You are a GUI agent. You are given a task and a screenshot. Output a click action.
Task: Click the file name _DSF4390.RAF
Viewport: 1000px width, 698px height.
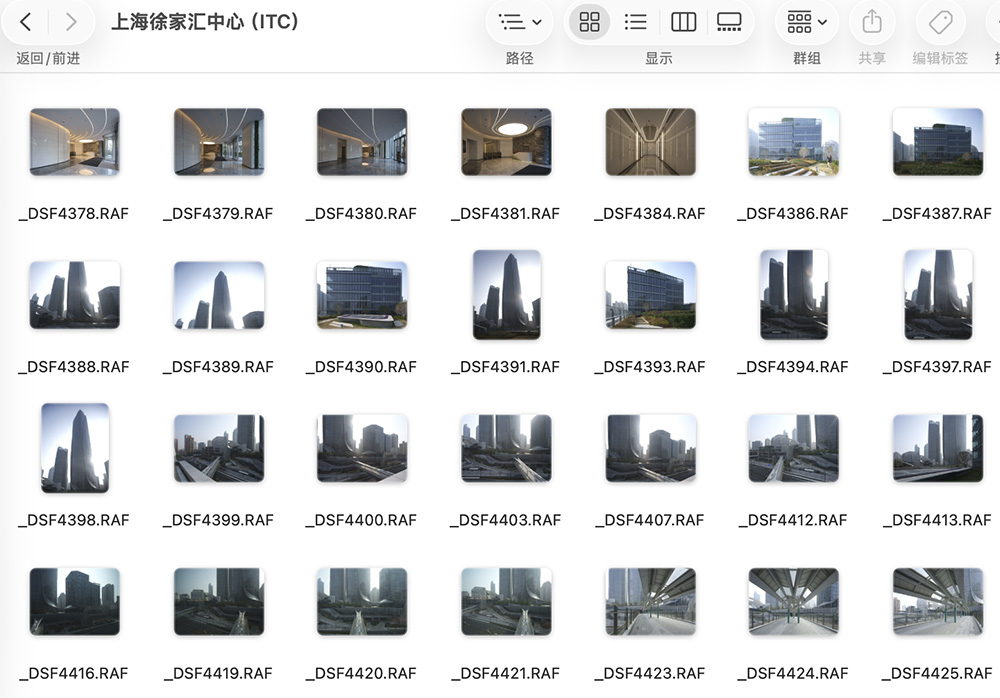pos(362,367)
